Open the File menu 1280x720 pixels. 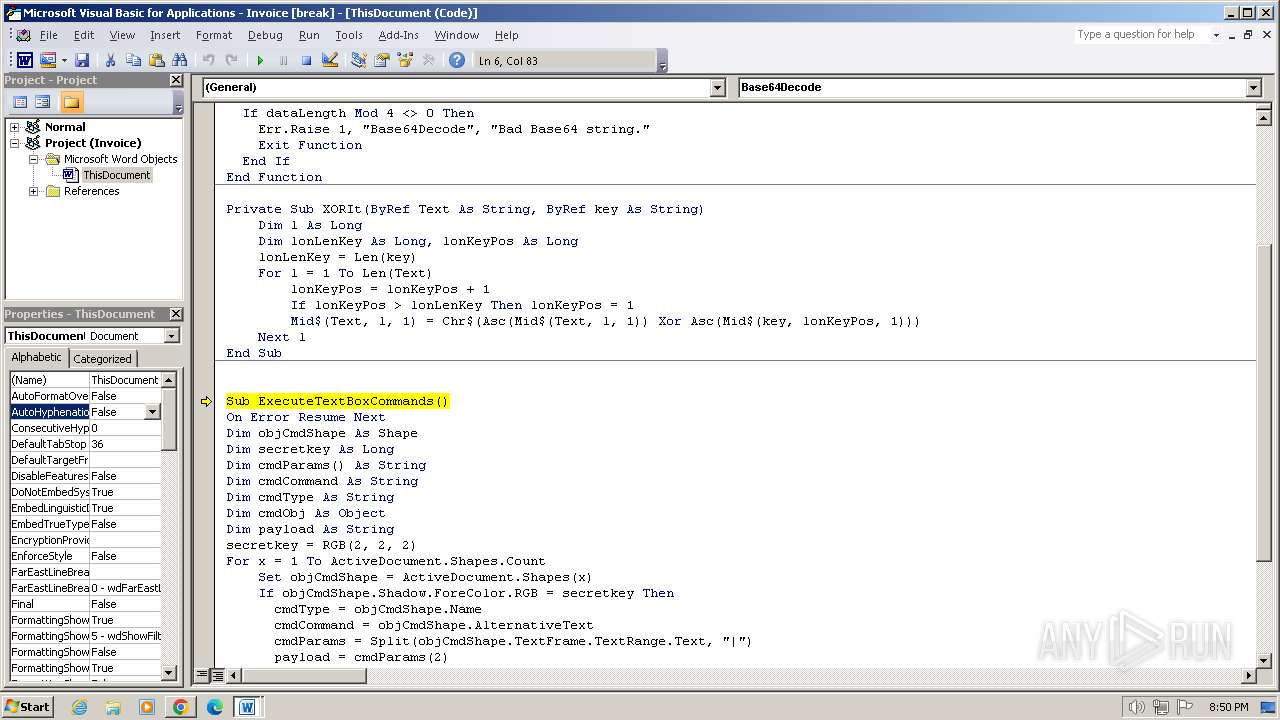48,35
